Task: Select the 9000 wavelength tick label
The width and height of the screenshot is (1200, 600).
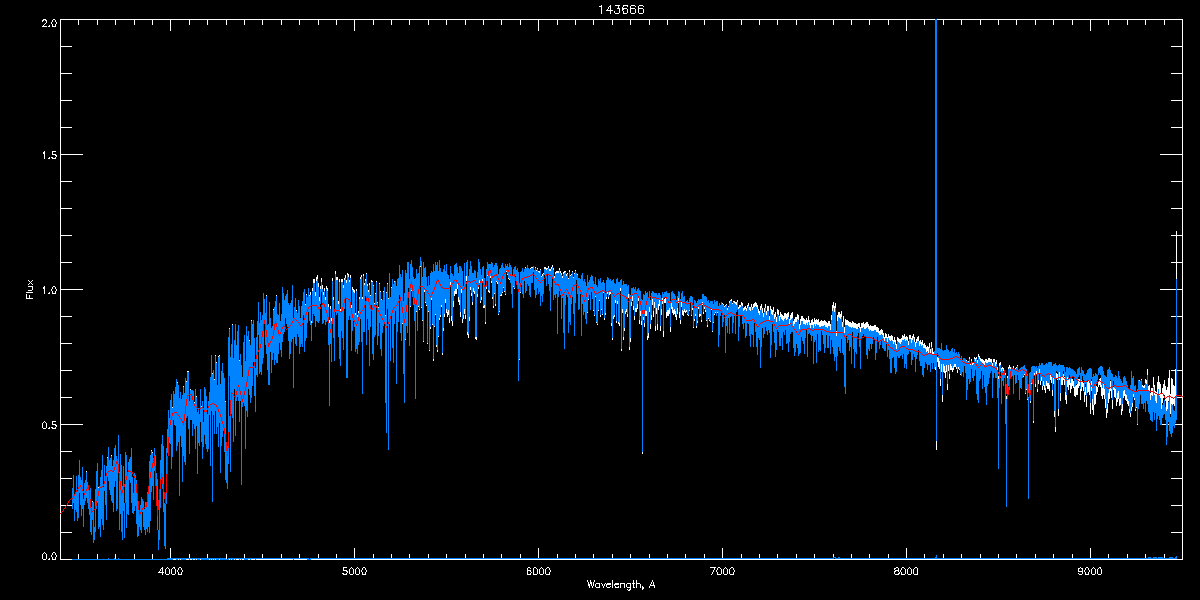Action: [1090, 572]
